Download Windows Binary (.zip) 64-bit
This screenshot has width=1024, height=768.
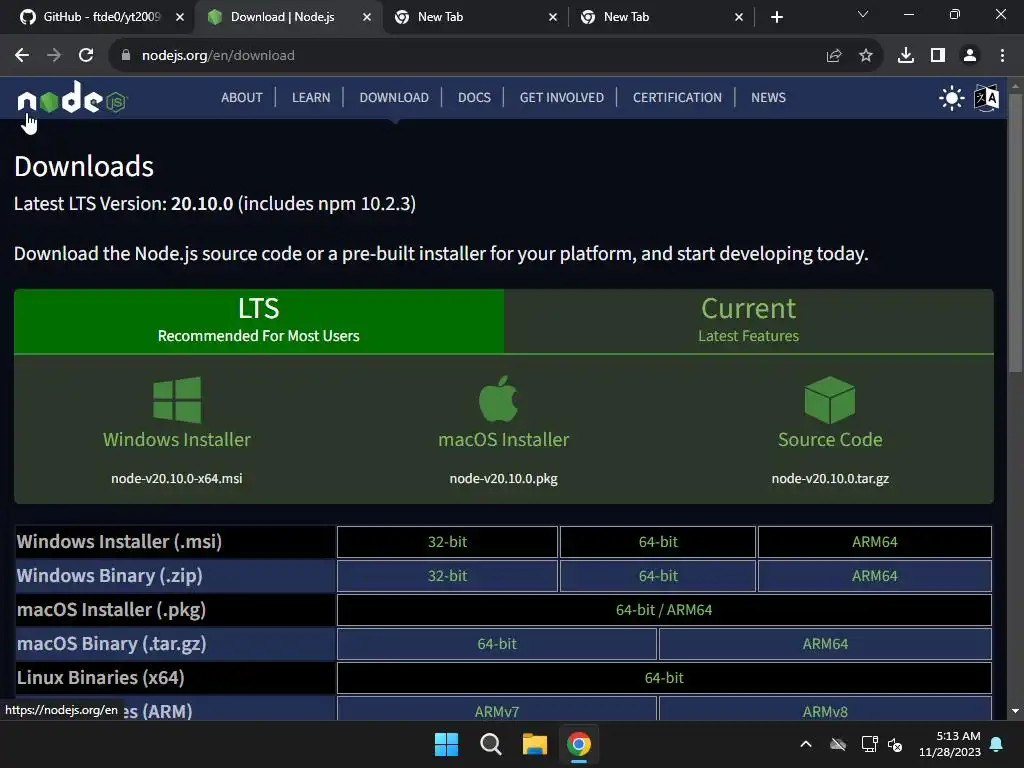658,576
